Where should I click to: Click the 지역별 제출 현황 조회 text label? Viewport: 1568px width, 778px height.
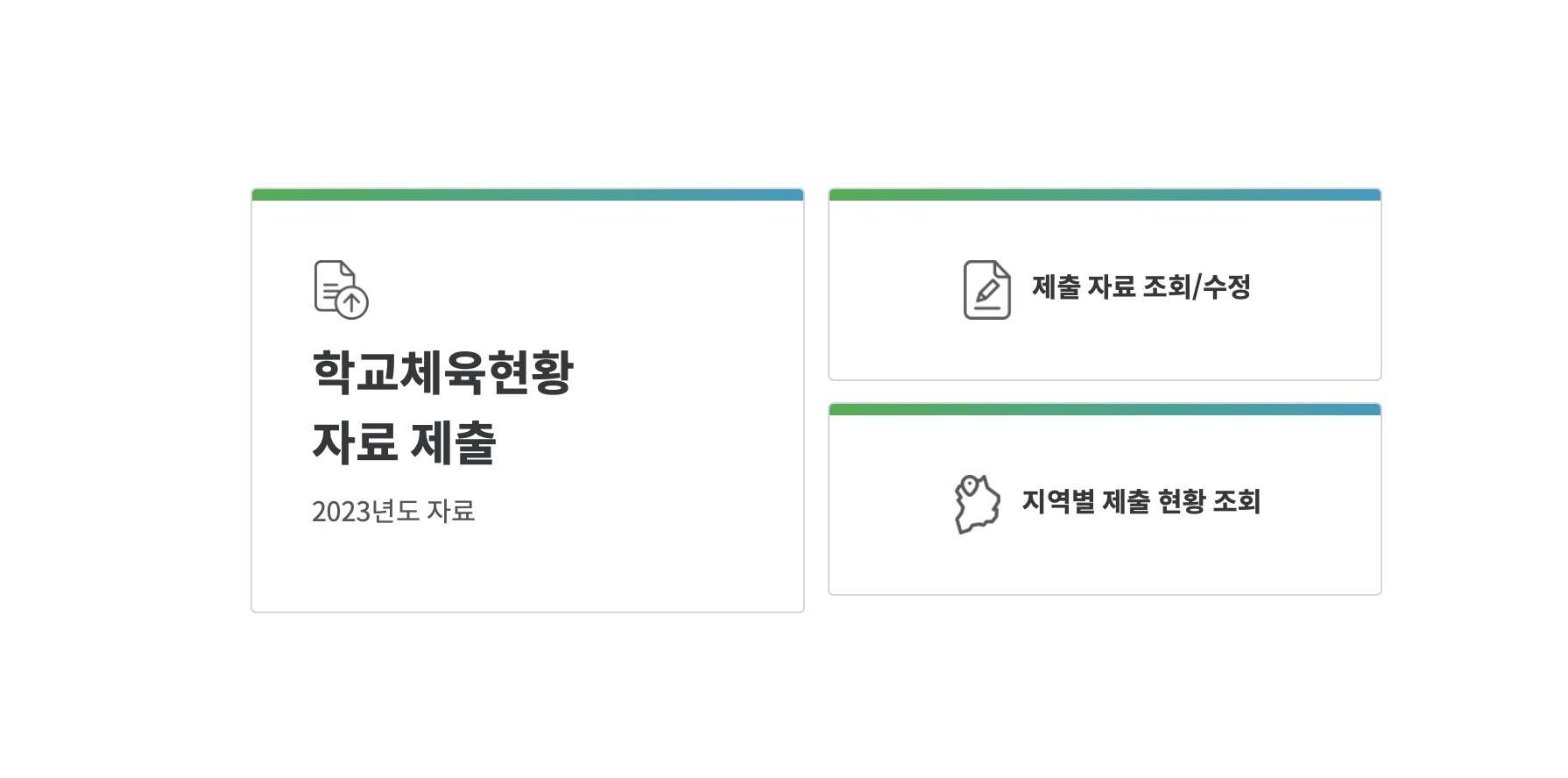(x=1143, y=503)
